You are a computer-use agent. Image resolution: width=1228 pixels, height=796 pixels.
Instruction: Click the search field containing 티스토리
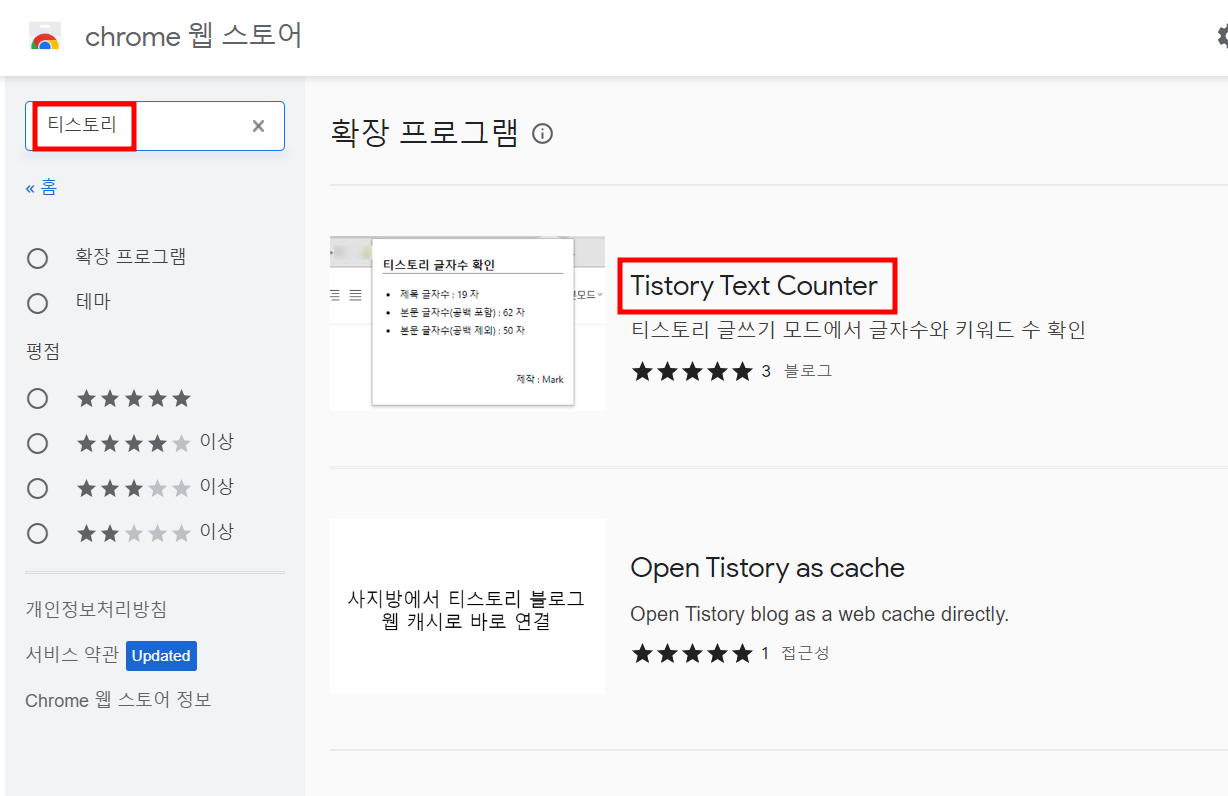[155, 126]
